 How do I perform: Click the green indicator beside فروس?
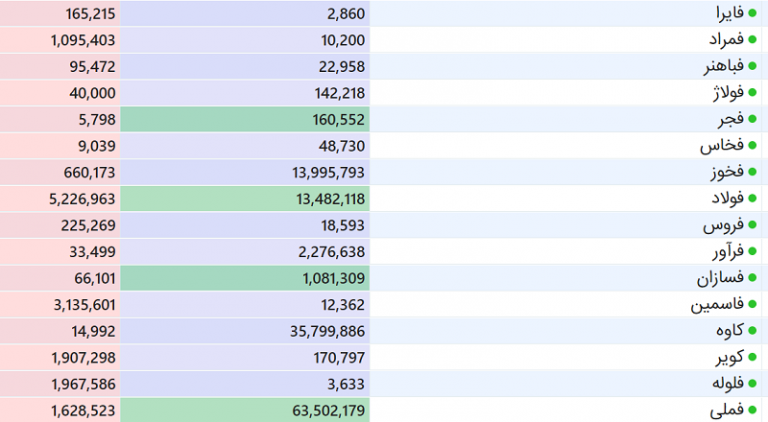pyautogui.click(x=752, y=225)
